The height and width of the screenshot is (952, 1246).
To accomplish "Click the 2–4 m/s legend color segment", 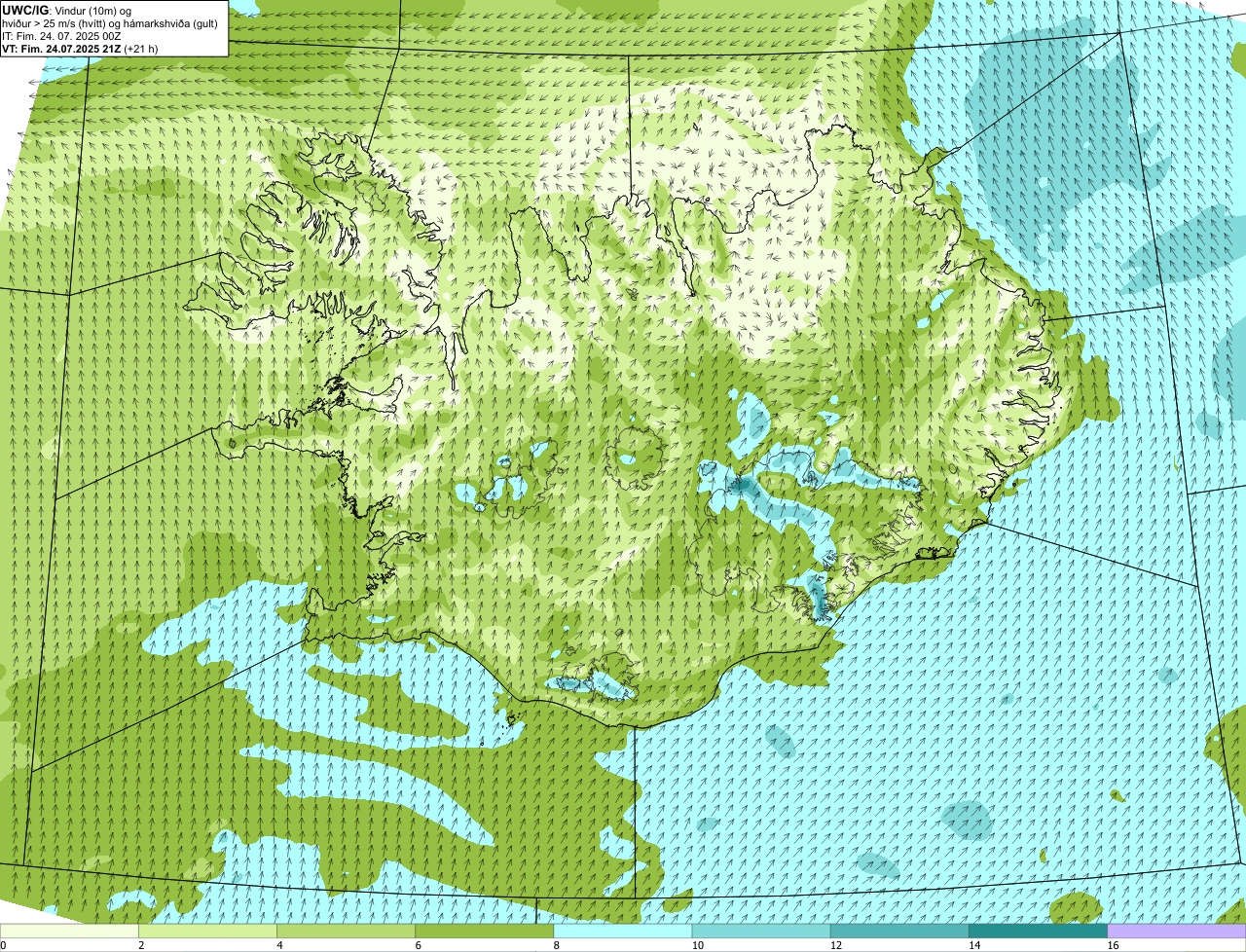I will (207, 932).
